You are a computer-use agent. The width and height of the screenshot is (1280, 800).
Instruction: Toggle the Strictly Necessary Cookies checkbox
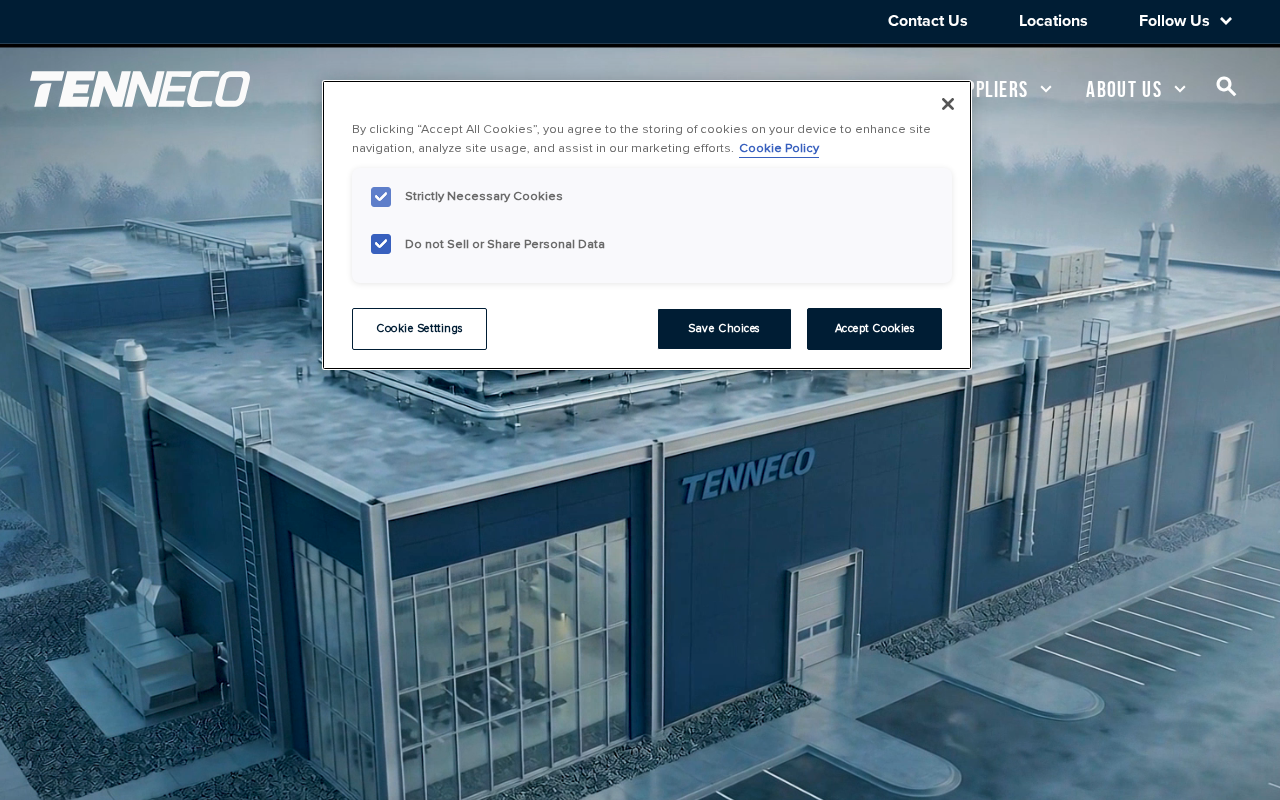pyautogui.click(x=381, y=197)
